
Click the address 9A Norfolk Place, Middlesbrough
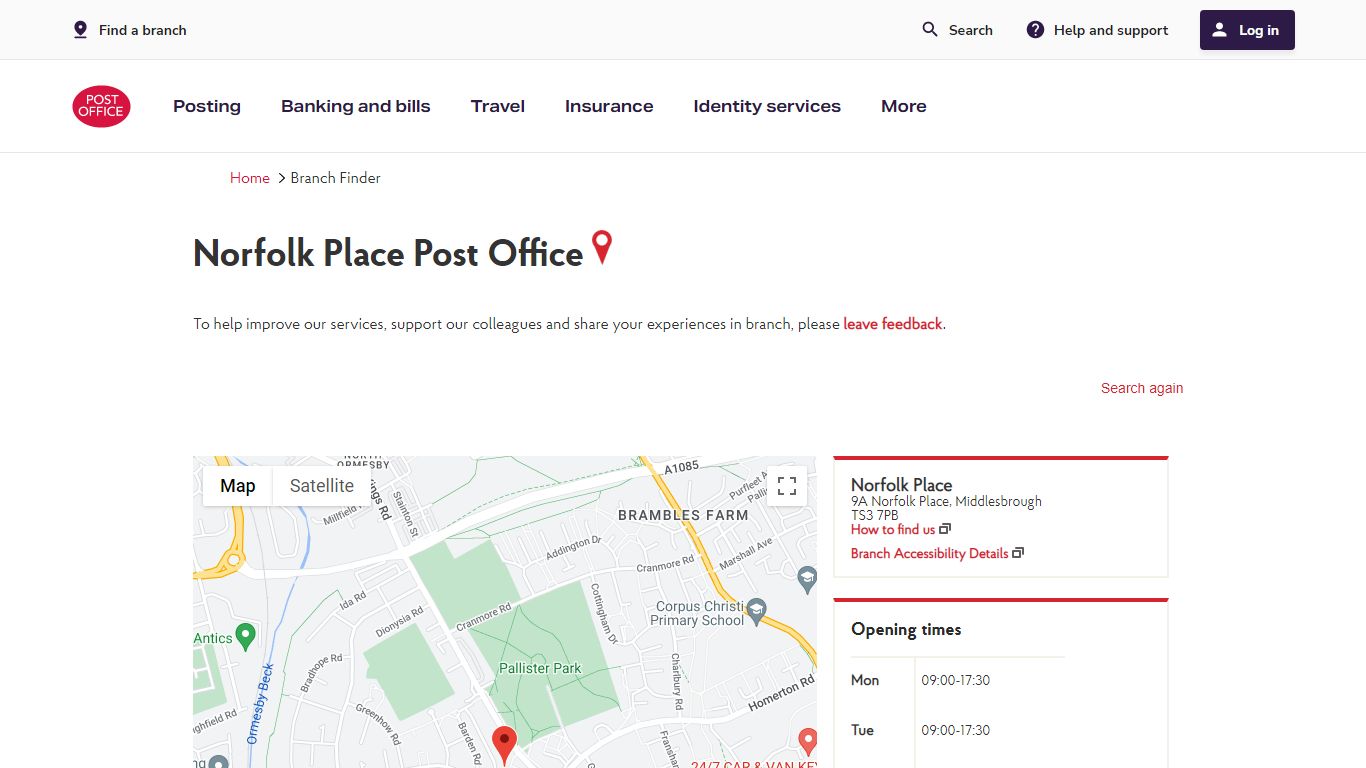pos(946,501)
